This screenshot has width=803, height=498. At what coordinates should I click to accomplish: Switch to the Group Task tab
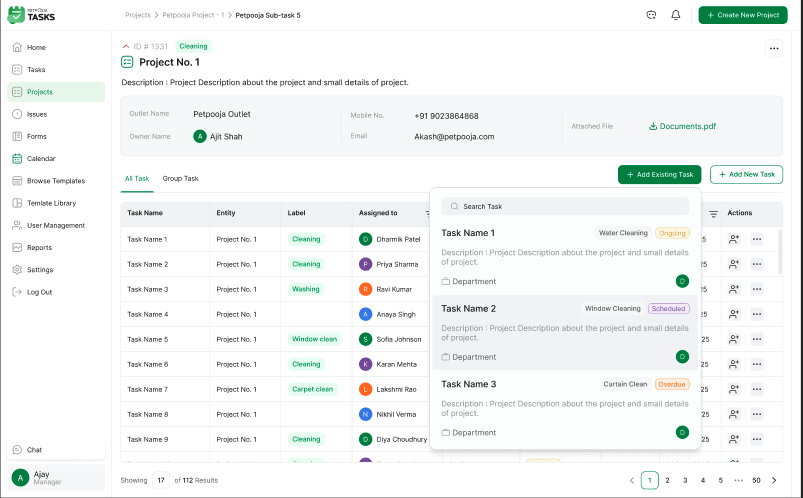tap(180, 179)
